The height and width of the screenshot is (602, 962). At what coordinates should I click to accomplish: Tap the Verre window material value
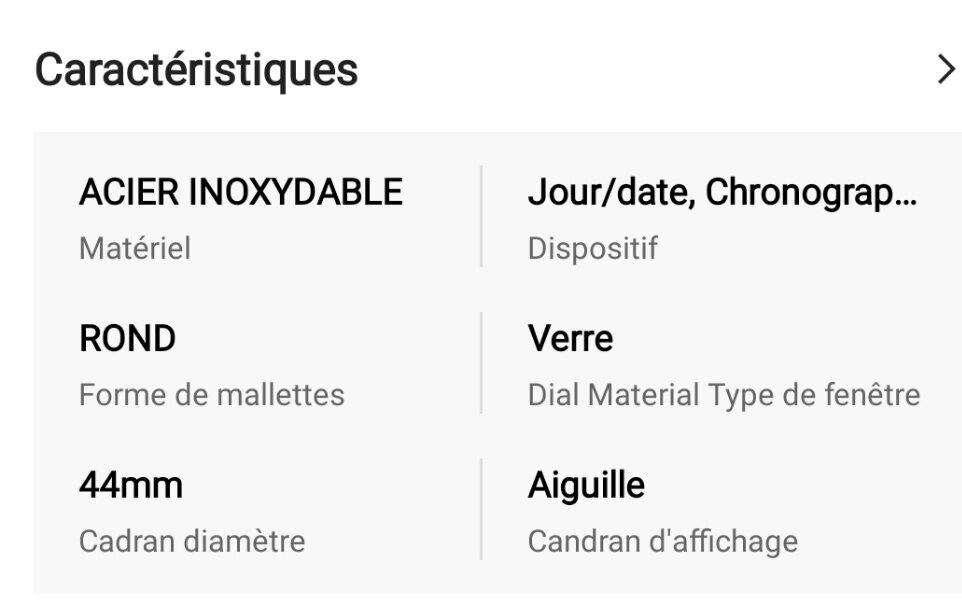point(570,339)
